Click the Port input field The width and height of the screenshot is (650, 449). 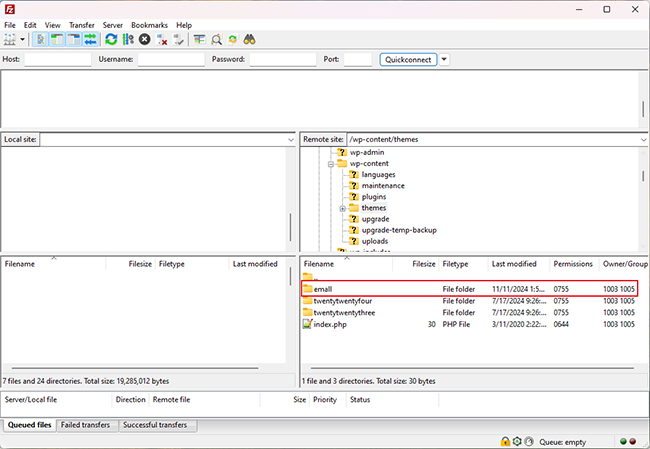click(x=358, y=59)
